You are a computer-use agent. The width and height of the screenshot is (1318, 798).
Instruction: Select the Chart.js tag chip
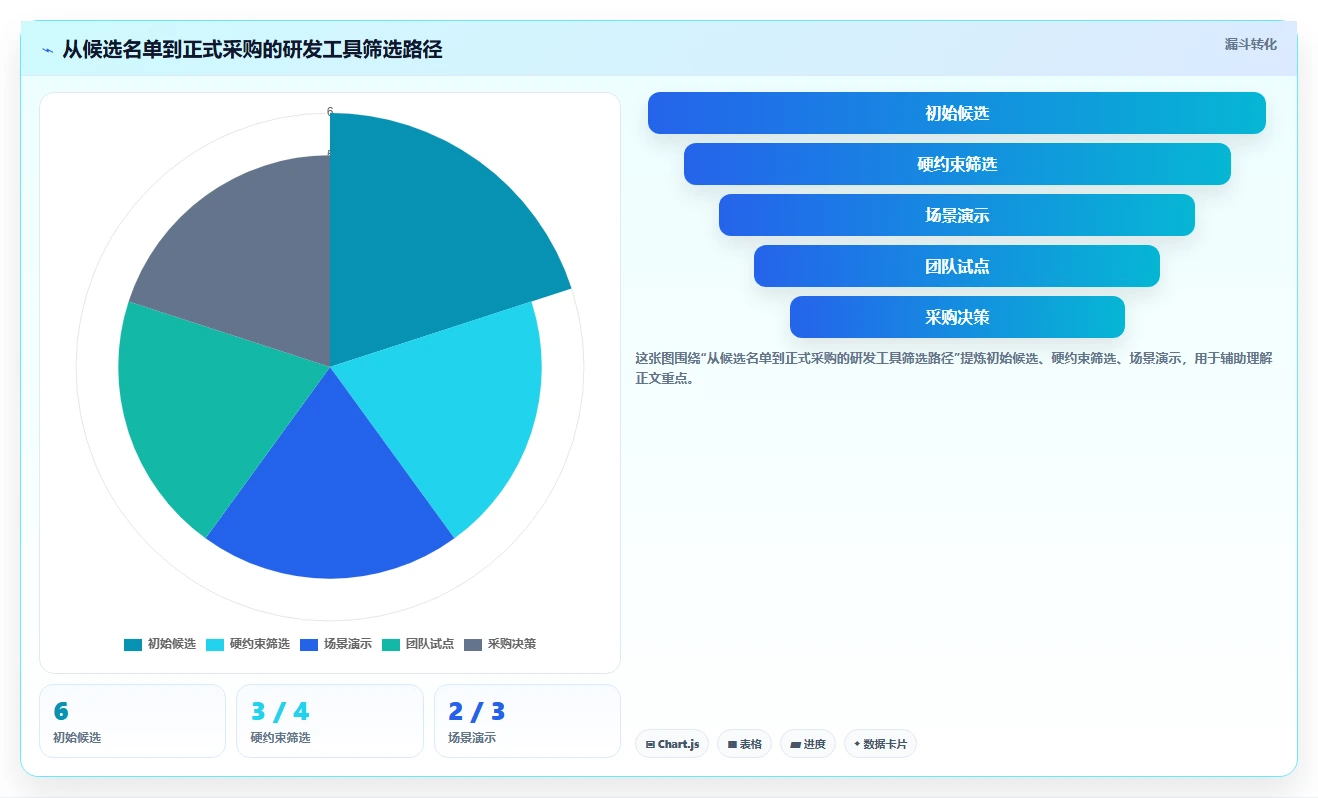672,744
